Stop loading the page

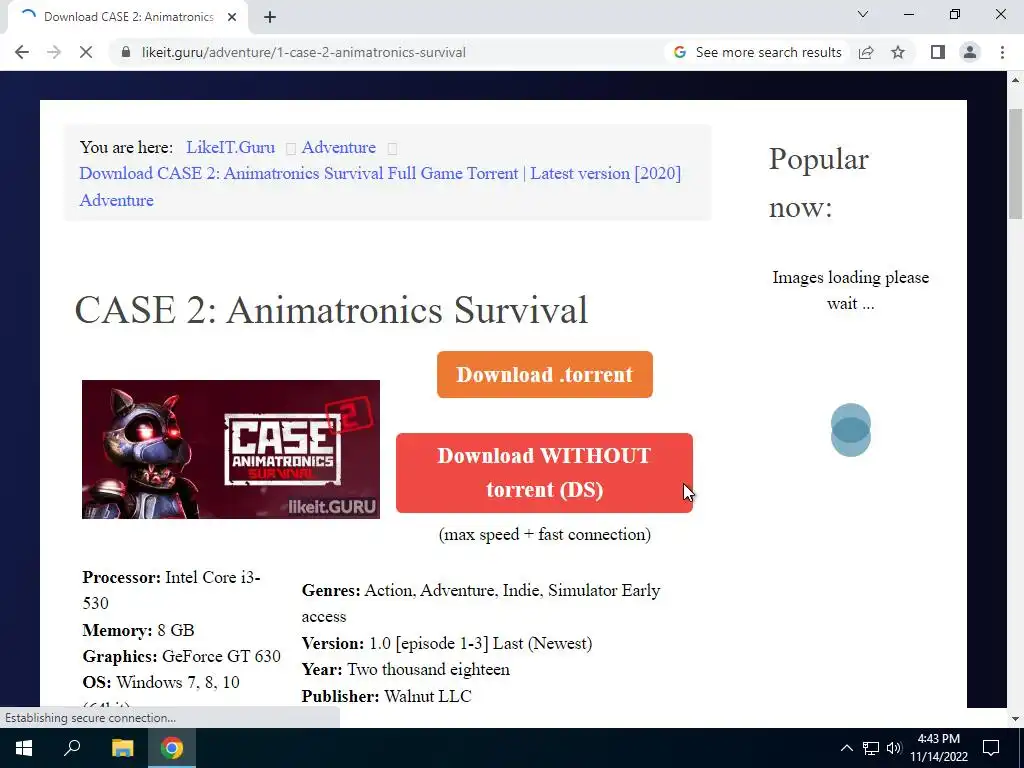(86, 52)
